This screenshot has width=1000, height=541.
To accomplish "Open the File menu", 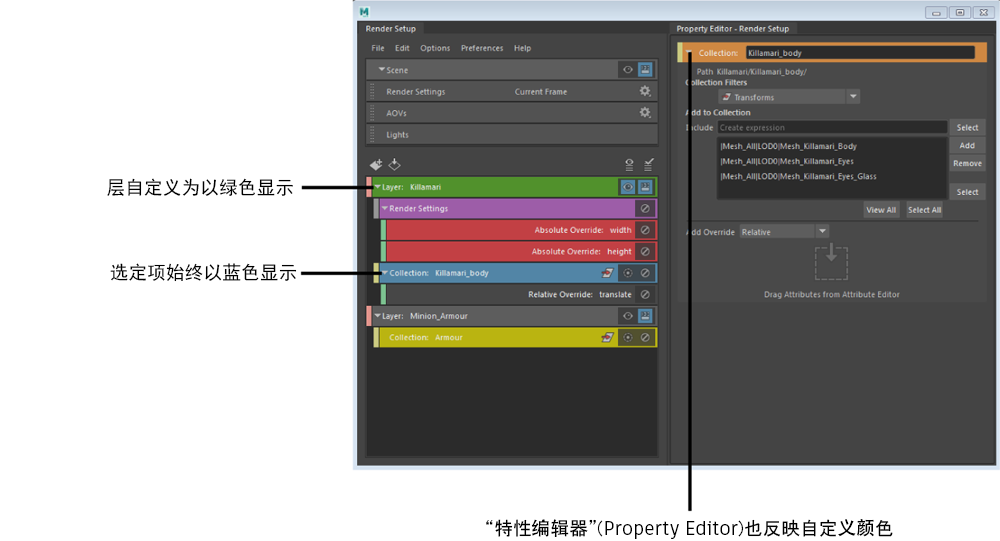I will [378, 48].
